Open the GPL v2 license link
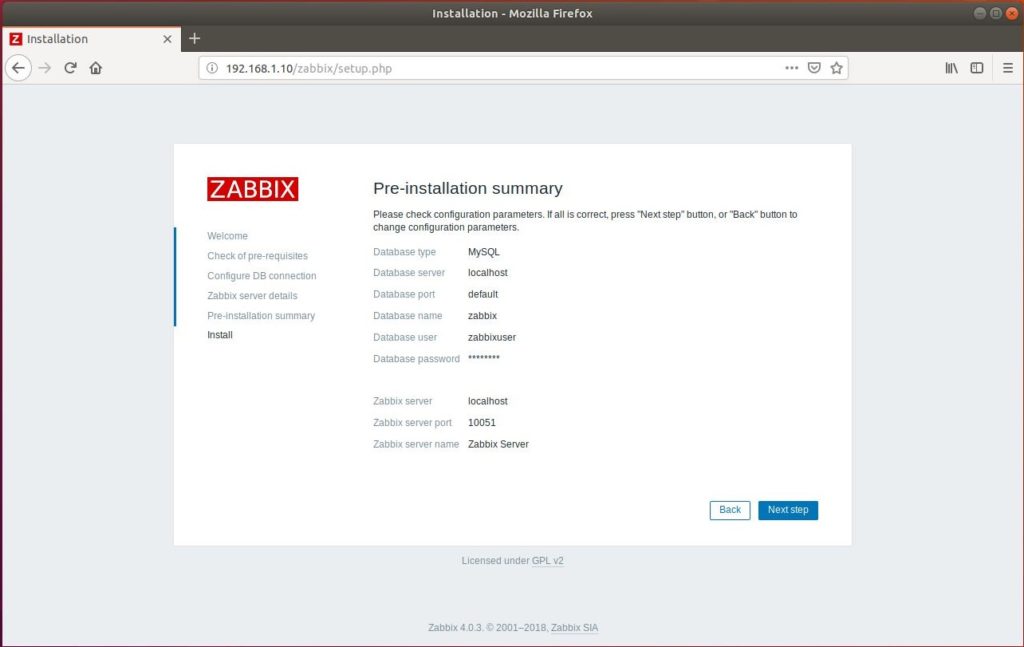Image resolution: width=1024 pixels, height=647 pixels. (x=547, y=561)
